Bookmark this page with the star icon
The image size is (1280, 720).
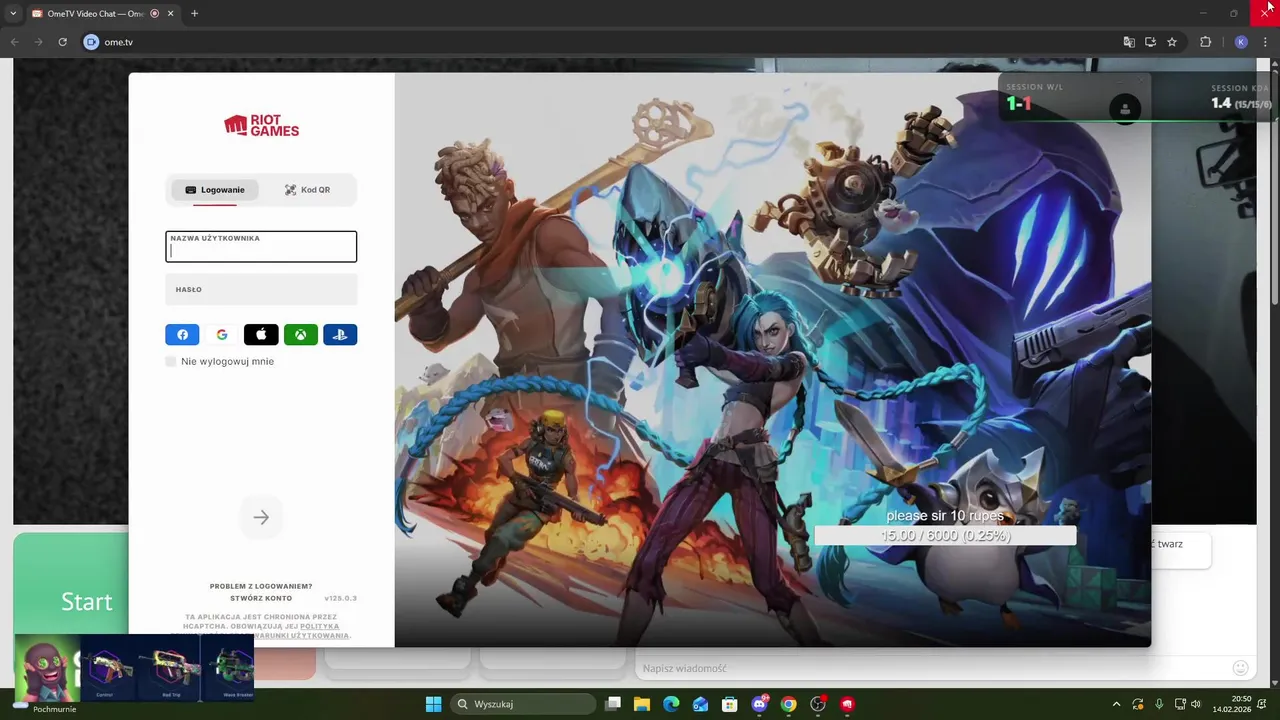(x=1172, y=42)
